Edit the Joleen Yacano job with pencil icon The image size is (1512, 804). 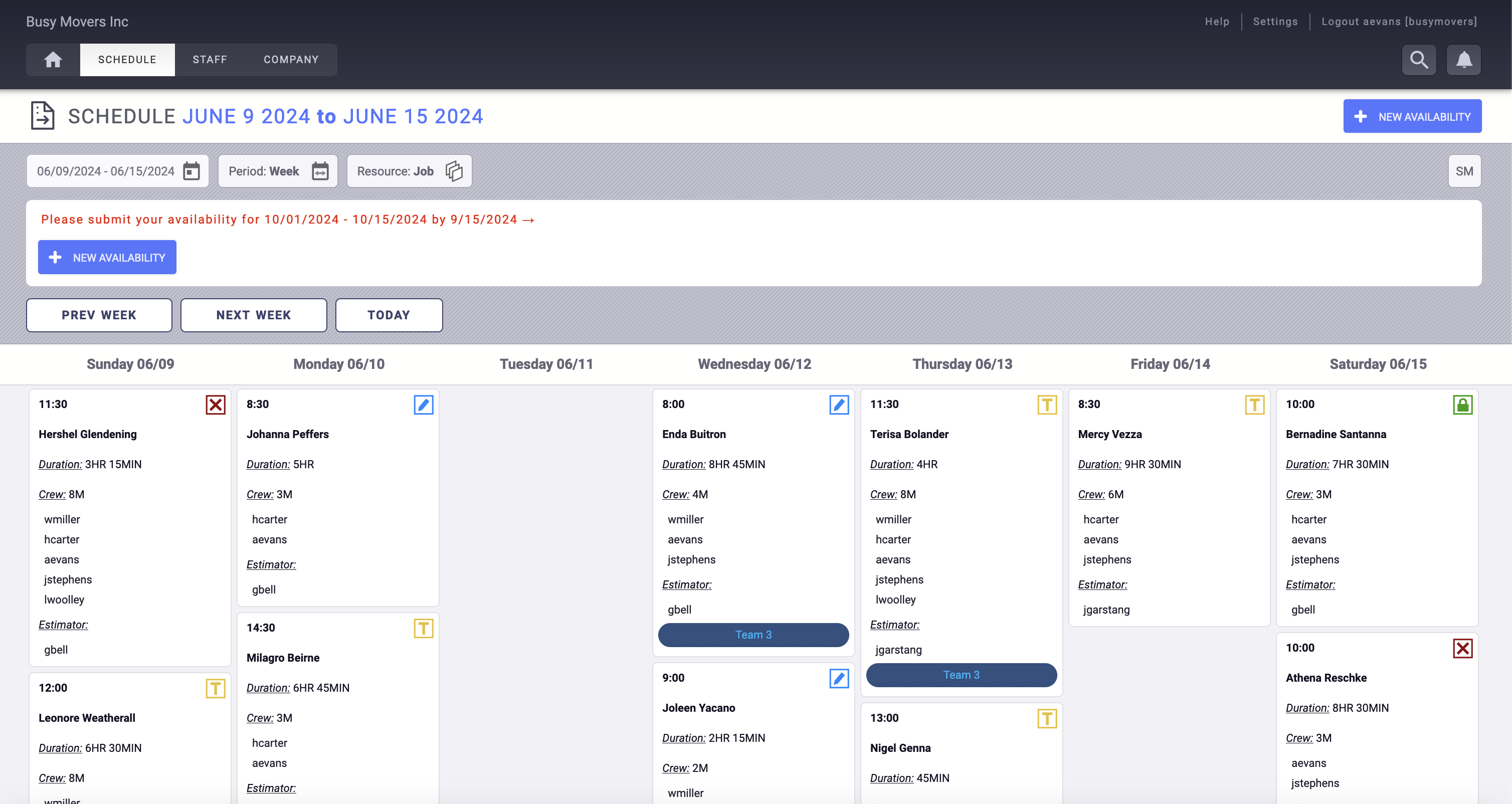[839, 678]
